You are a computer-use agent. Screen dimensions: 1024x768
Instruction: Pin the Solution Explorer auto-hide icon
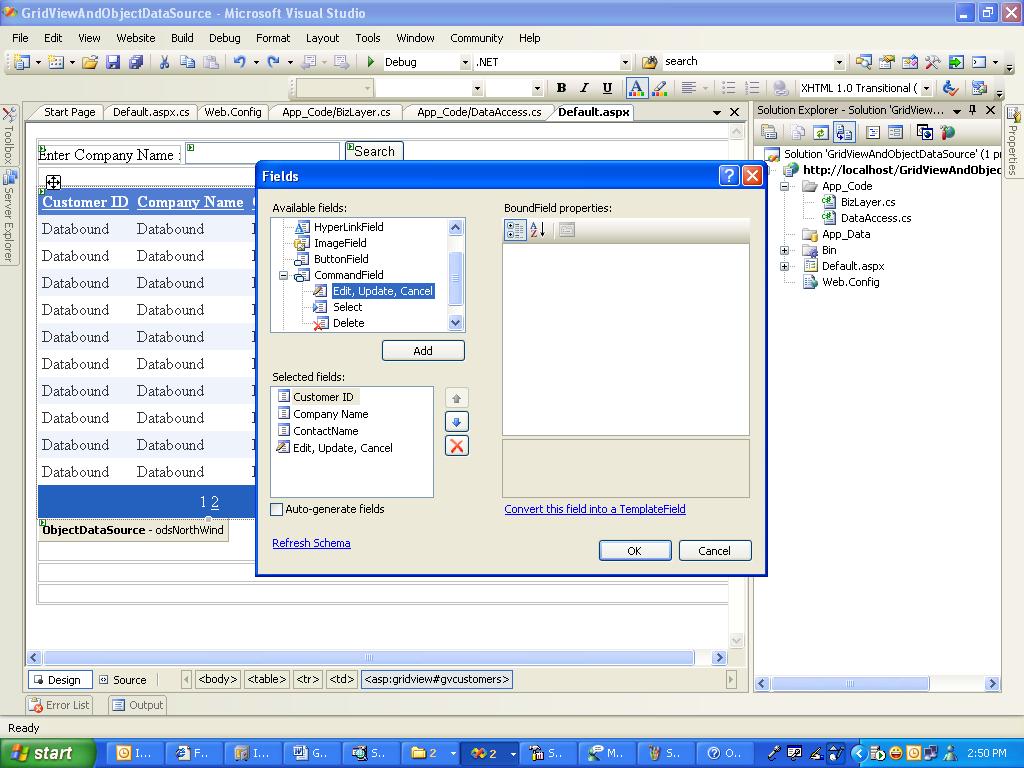[x=973, y=110]
